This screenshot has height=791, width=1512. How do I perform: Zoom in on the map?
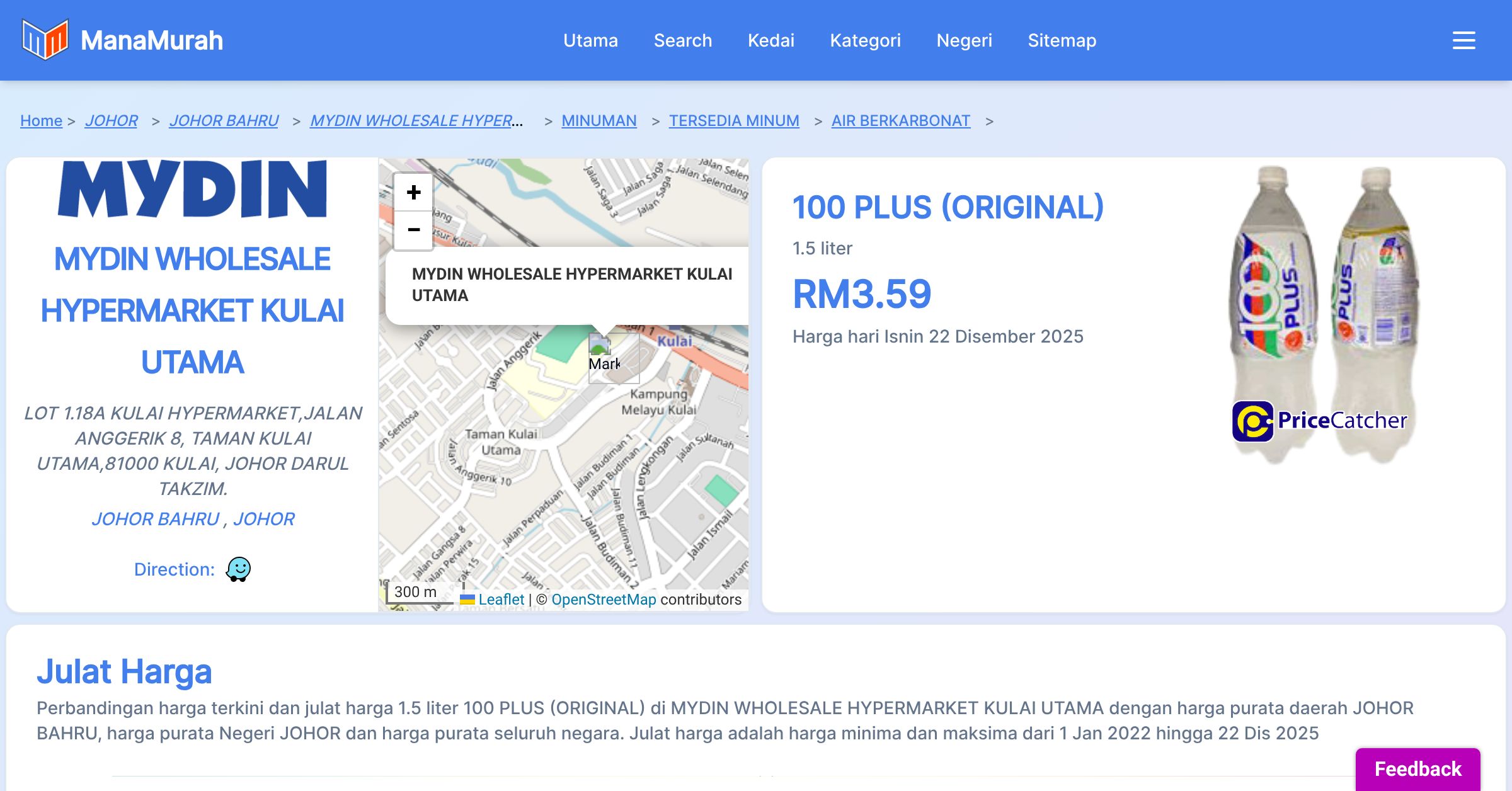(413, 193)
